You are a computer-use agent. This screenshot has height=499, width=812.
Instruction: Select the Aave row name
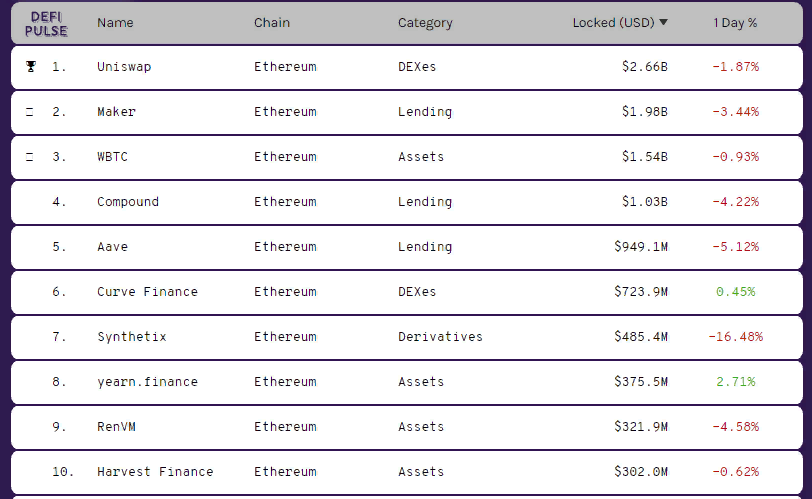point(112,247)
